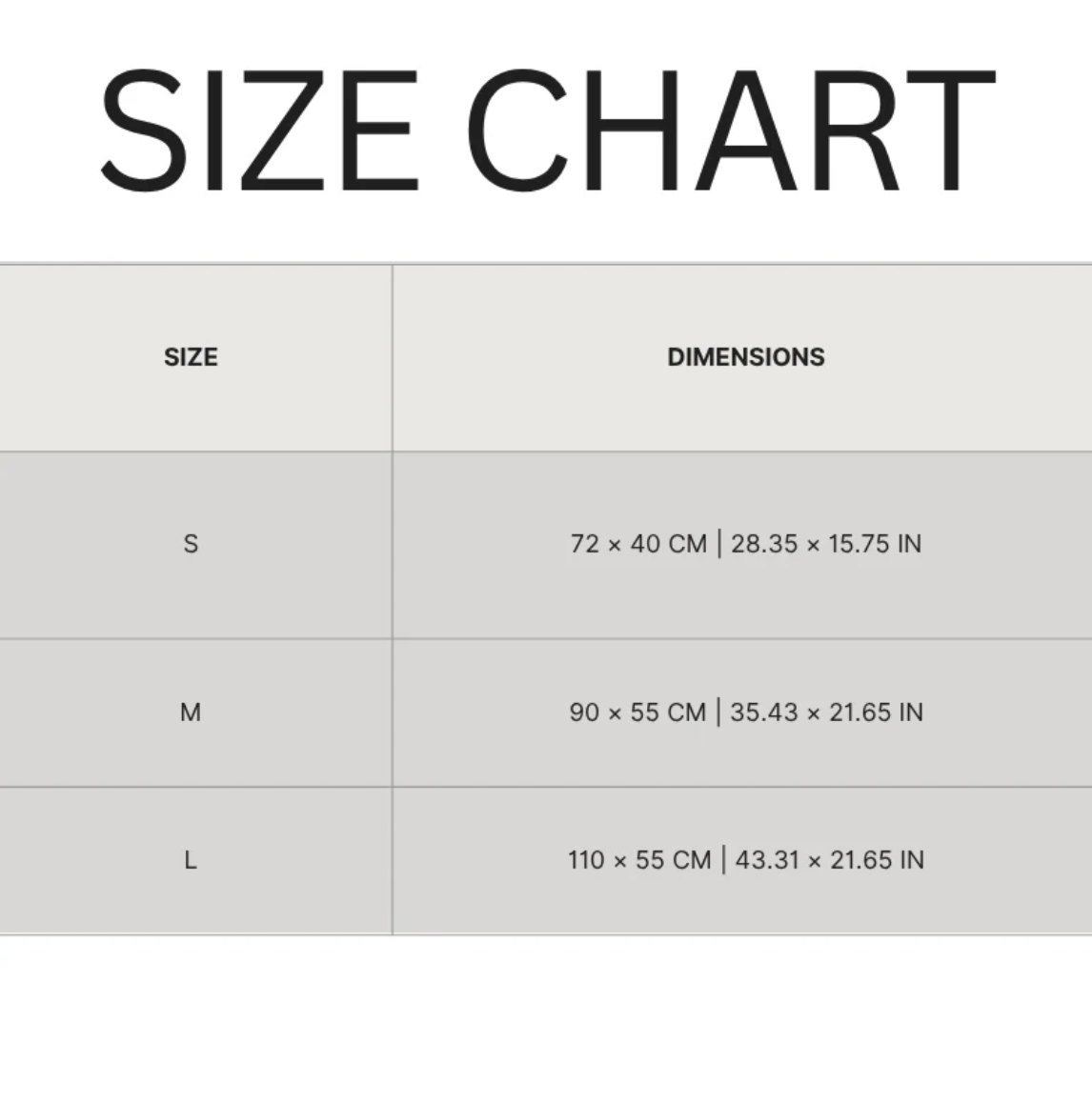The image size is (1092, 1103).
Task: Click the blank white area below the table
Action: [546, 1019]
